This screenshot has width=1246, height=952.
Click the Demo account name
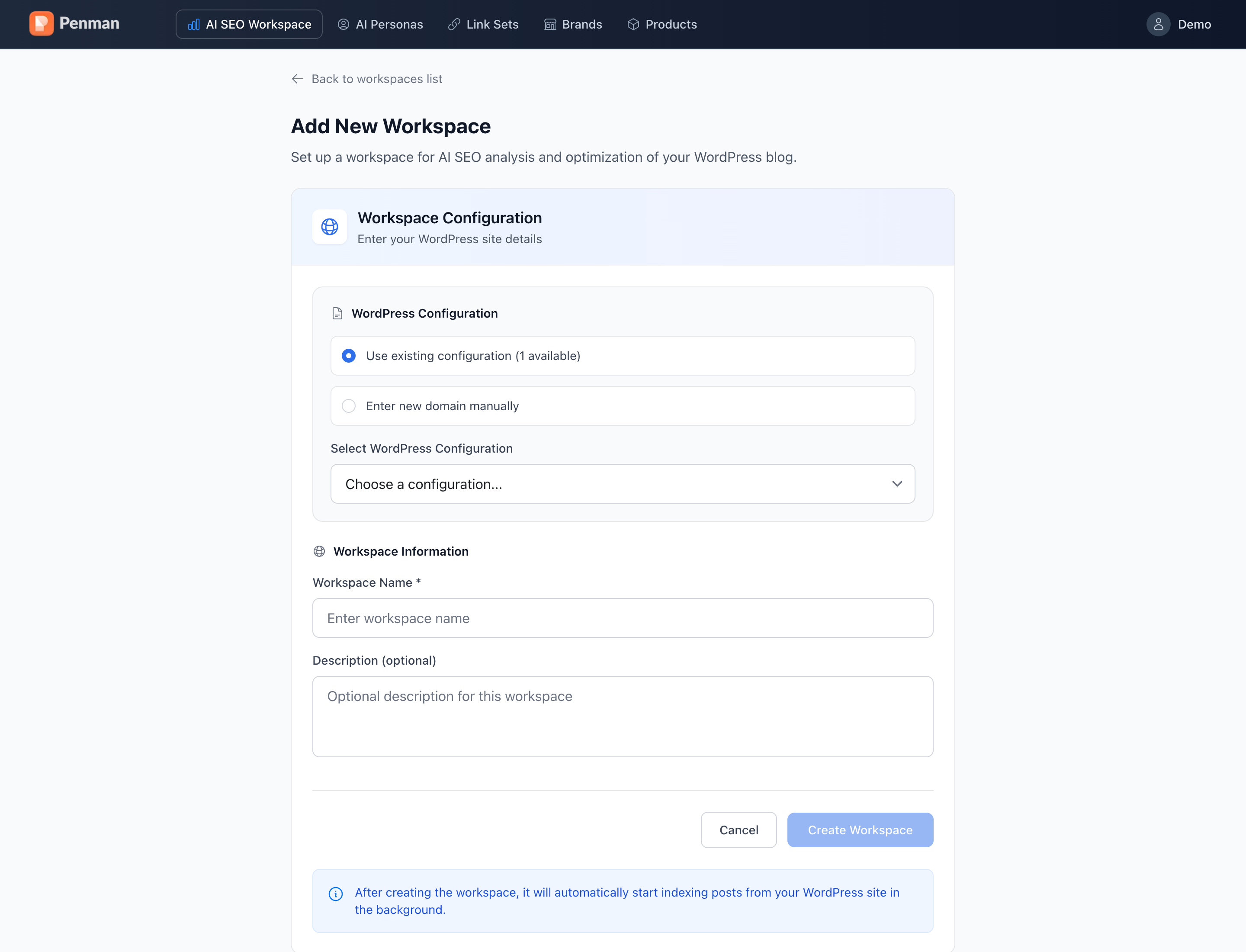pos(1195,24)
